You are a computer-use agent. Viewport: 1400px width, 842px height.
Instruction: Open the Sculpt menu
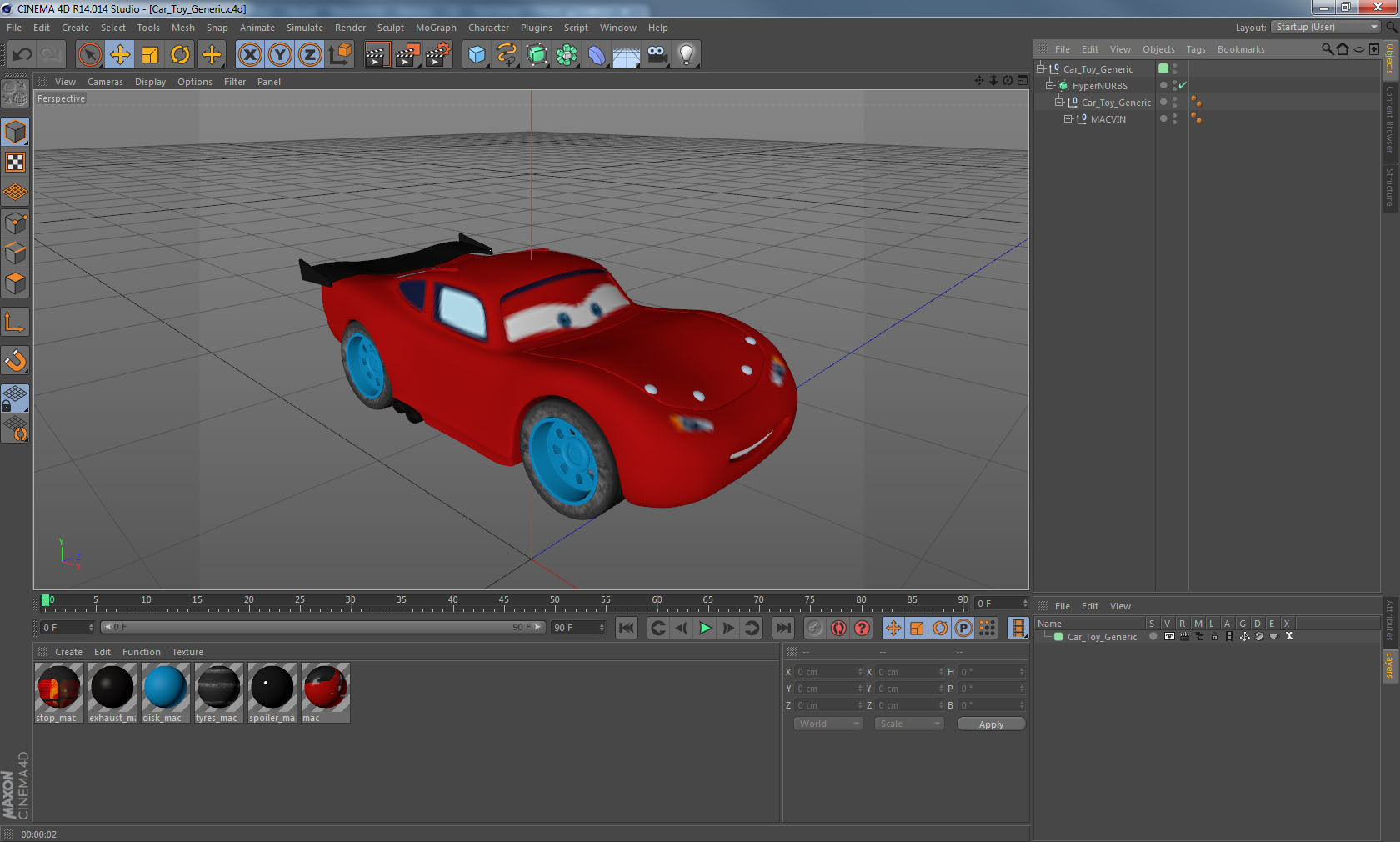click(390, 28)
